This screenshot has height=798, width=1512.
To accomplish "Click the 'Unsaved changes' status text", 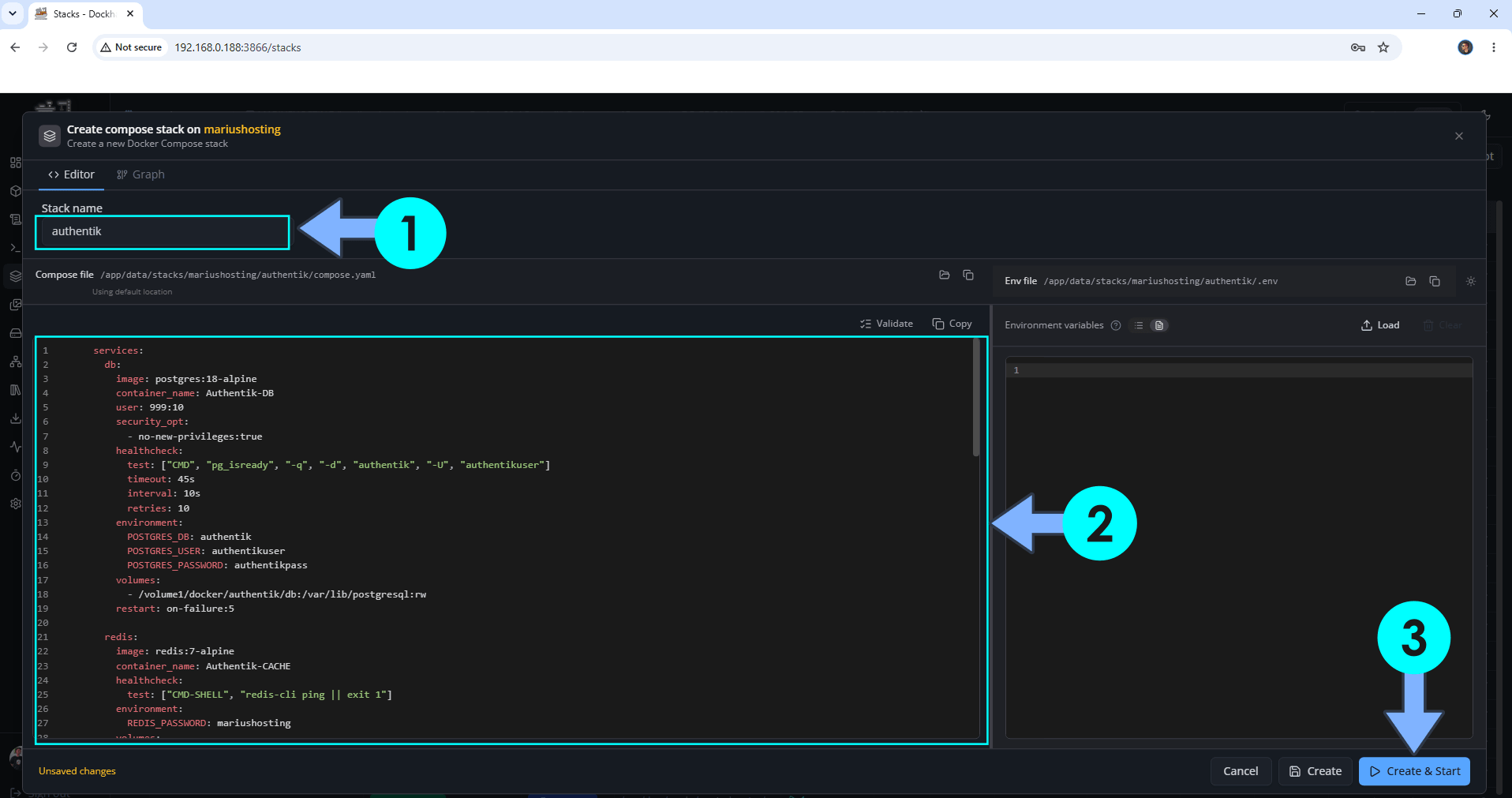I will click(x=77, y=771).
